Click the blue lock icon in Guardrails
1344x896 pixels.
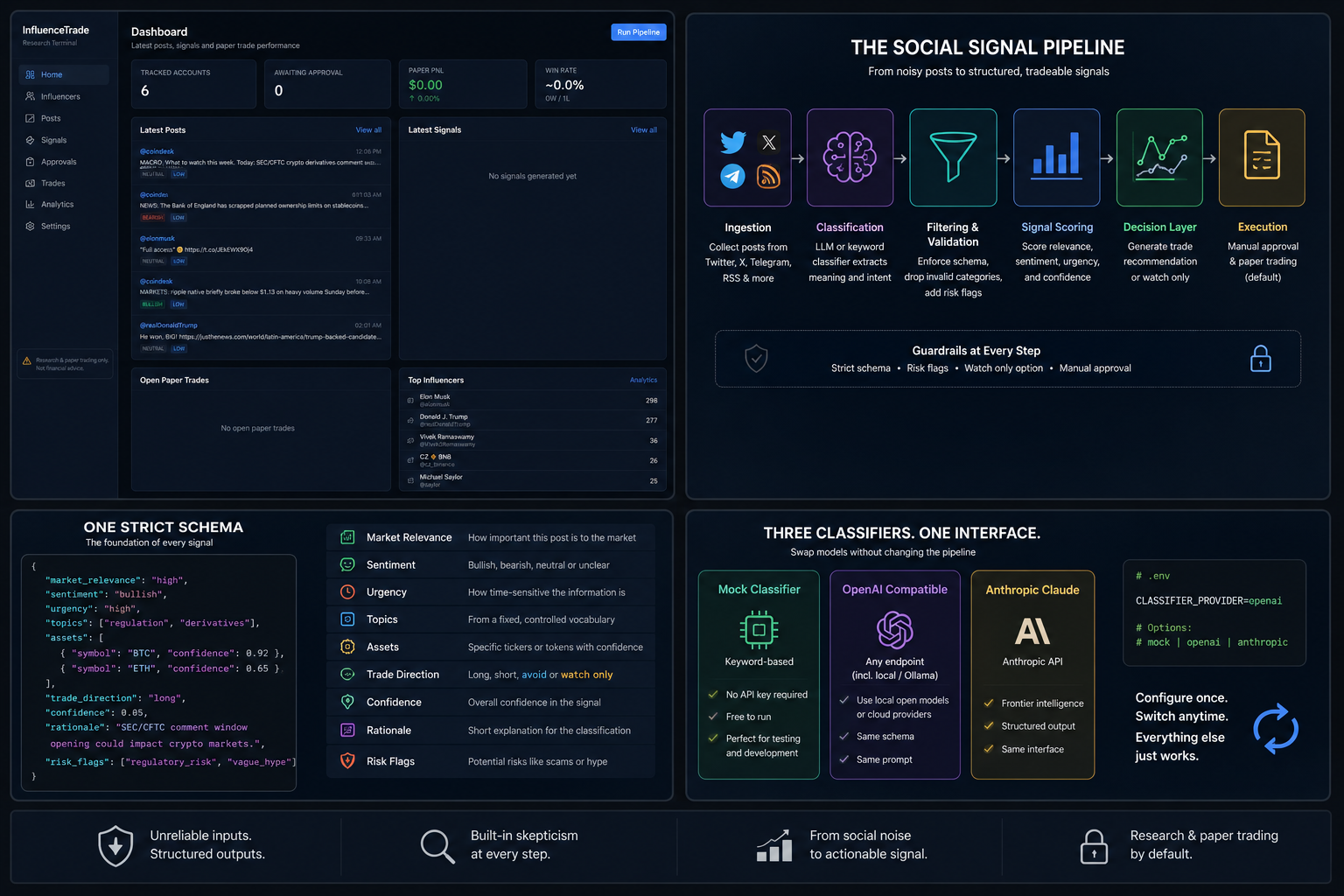pyautogui.click(x=1261, y=358)
